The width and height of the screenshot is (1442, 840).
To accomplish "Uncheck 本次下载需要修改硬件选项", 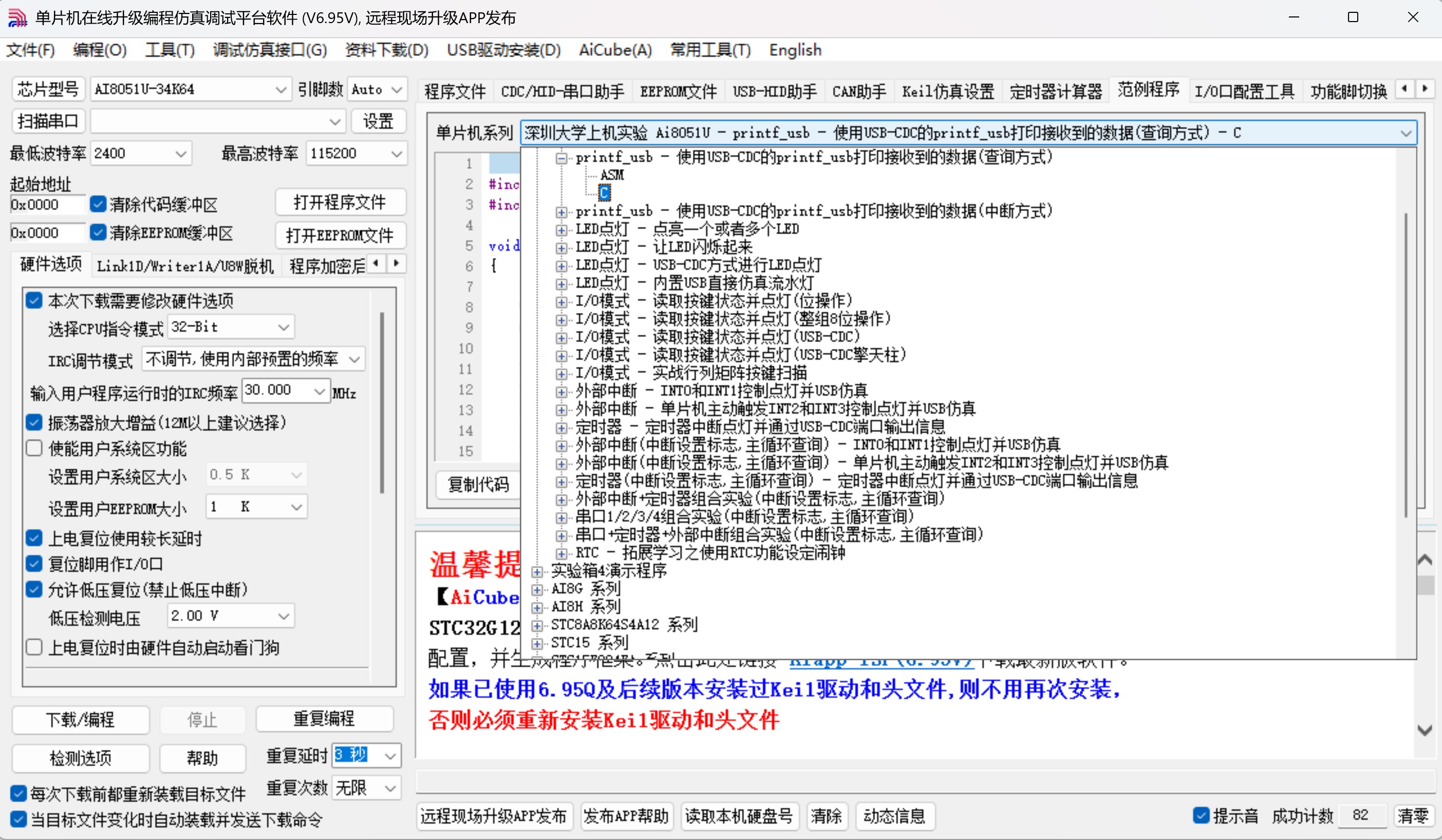I will pyautogui.click(x=34, y=301).
